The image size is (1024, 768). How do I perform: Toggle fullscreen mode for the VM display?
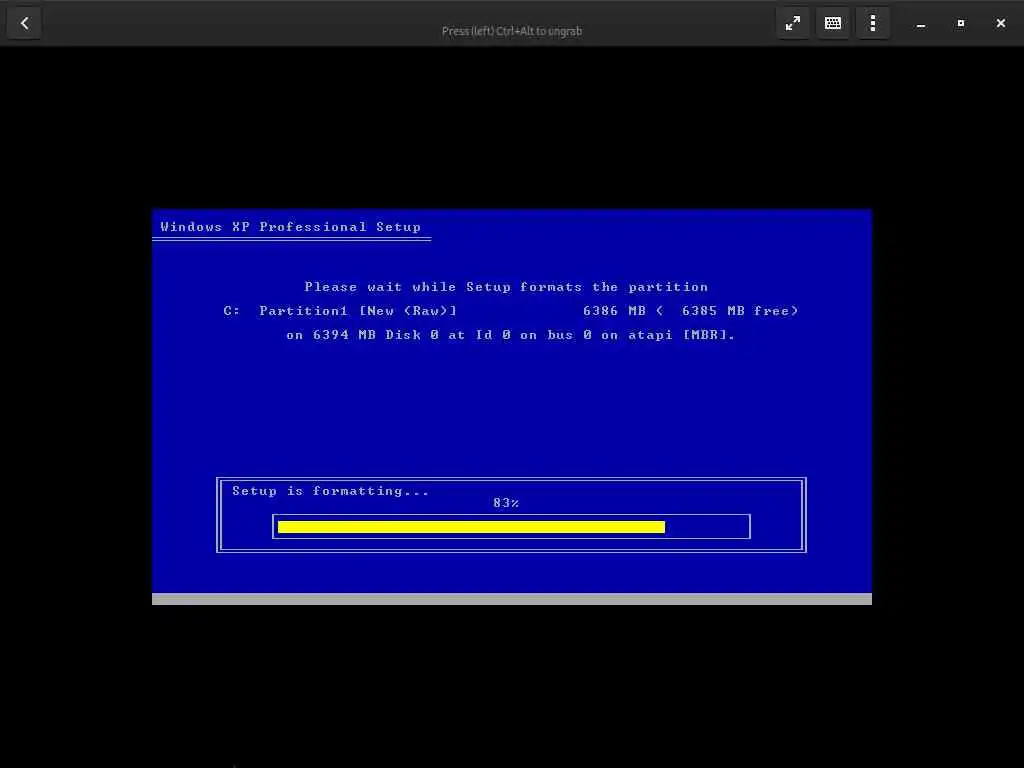coord(793,24)
